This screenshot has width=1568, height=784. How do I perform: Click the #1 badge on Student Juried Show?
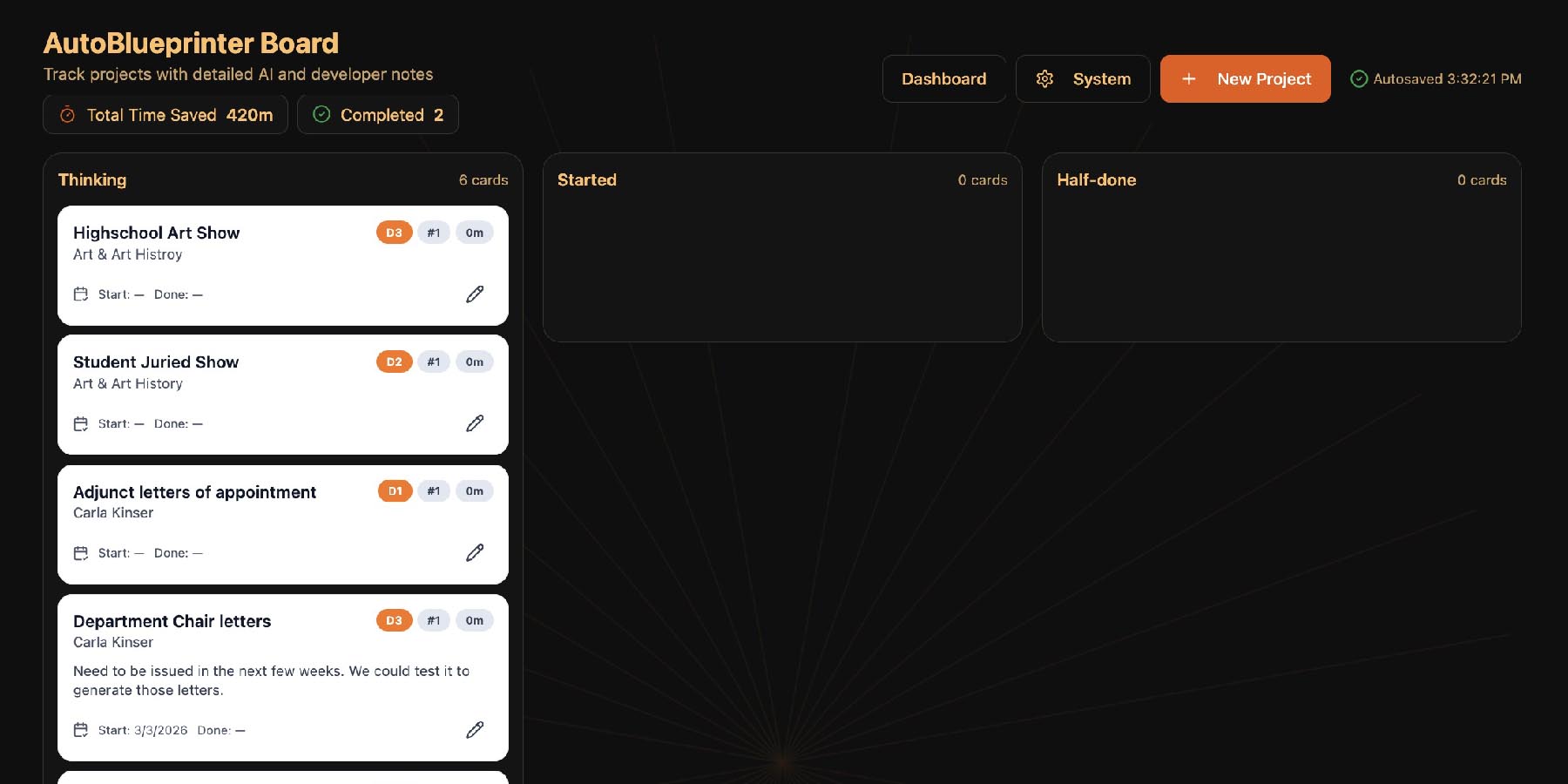(433, 362)
